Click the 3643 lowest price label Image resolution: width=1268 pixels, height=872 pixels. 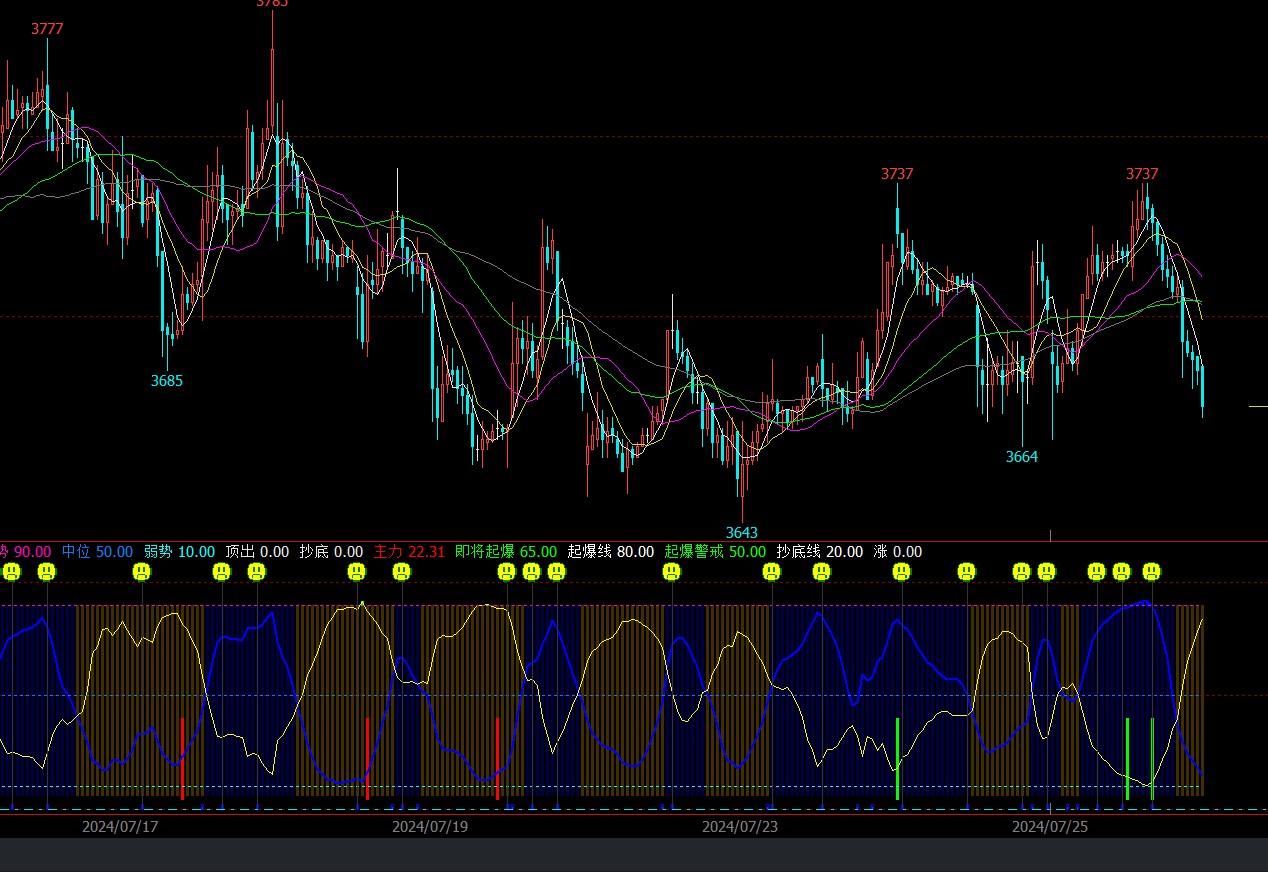click(742, 533)
